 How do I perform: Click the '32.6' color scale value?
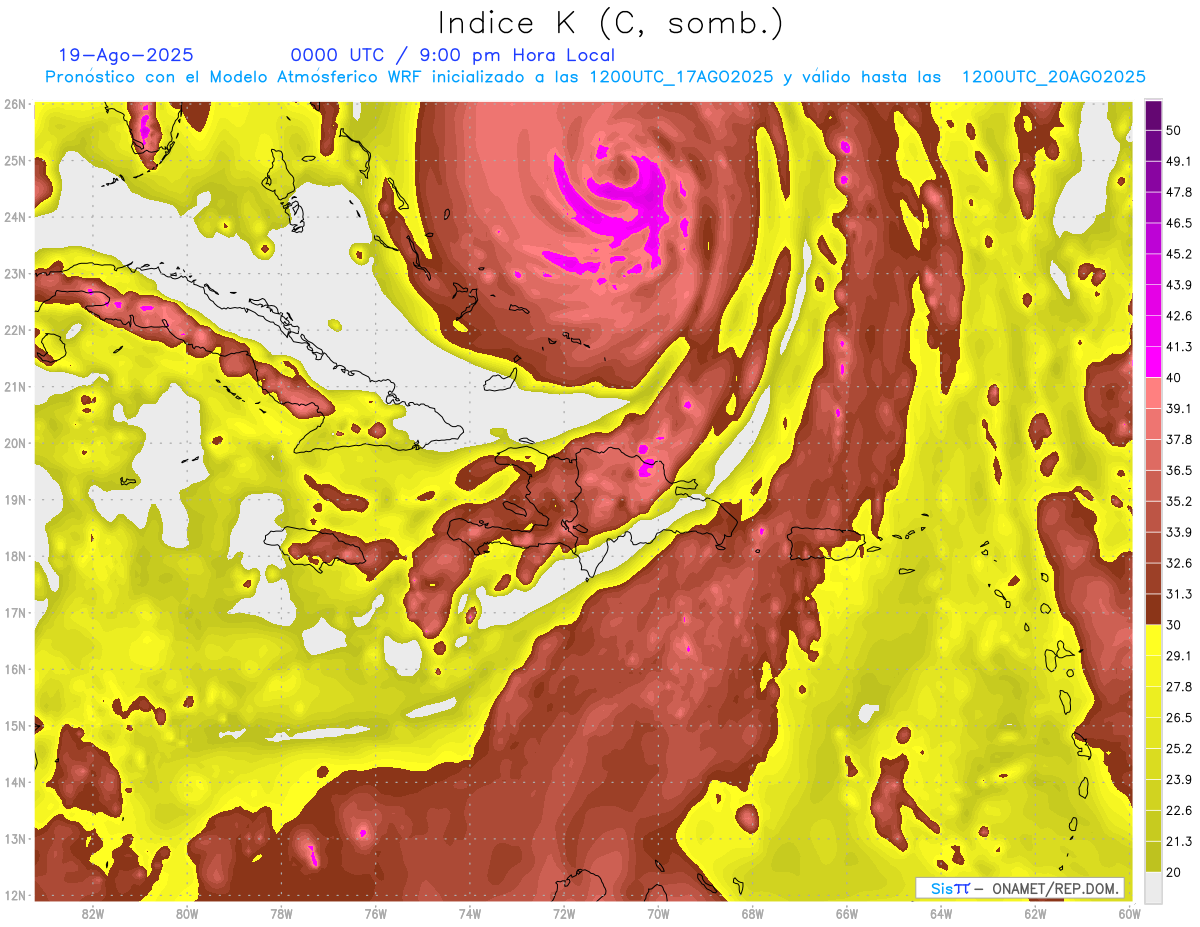click(x=1178, y=563)
